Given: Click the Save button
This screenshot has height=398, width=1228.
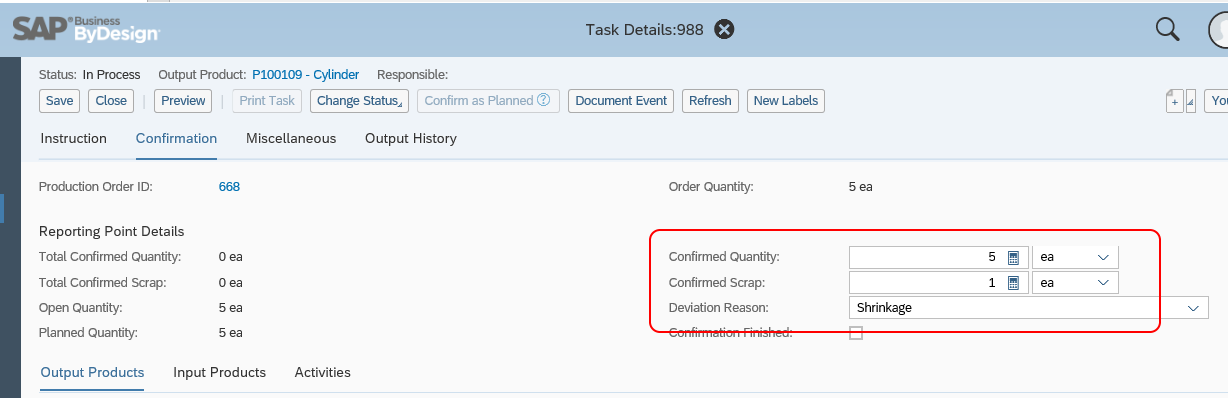Looking at the screenshot, I should [60, 100].
